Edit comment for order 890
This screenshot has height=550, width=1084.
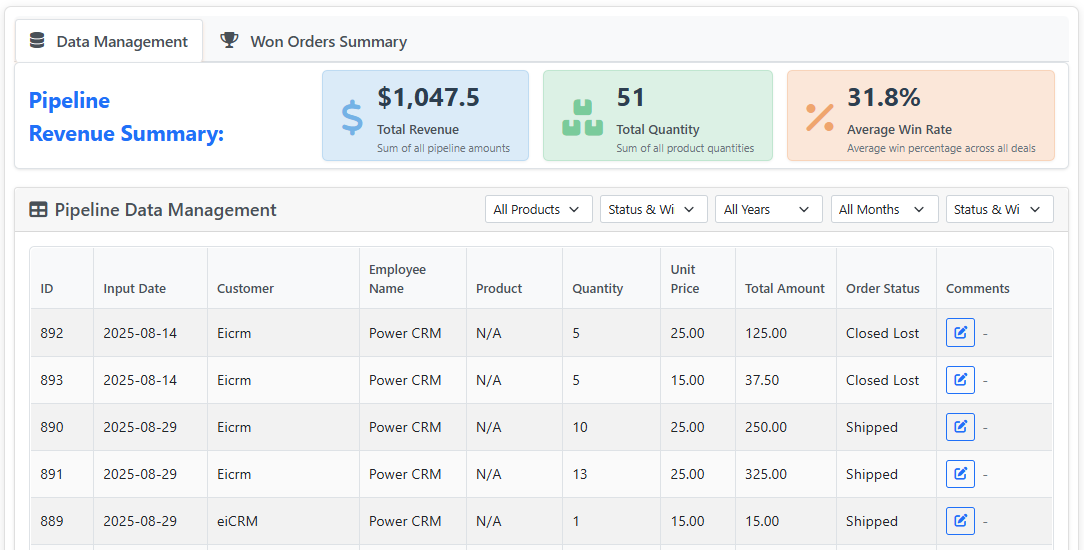click(960, 426)
